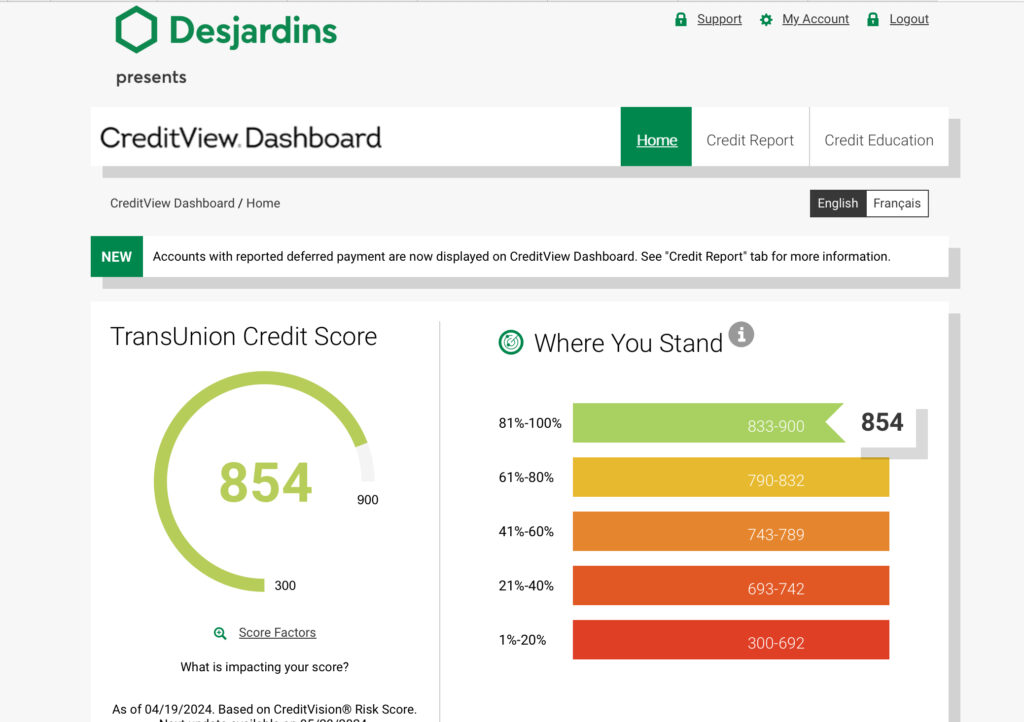Log out using the Logout link
Image resolution: width=1024 pixels, height=722 pixels.
coord(909,19)
